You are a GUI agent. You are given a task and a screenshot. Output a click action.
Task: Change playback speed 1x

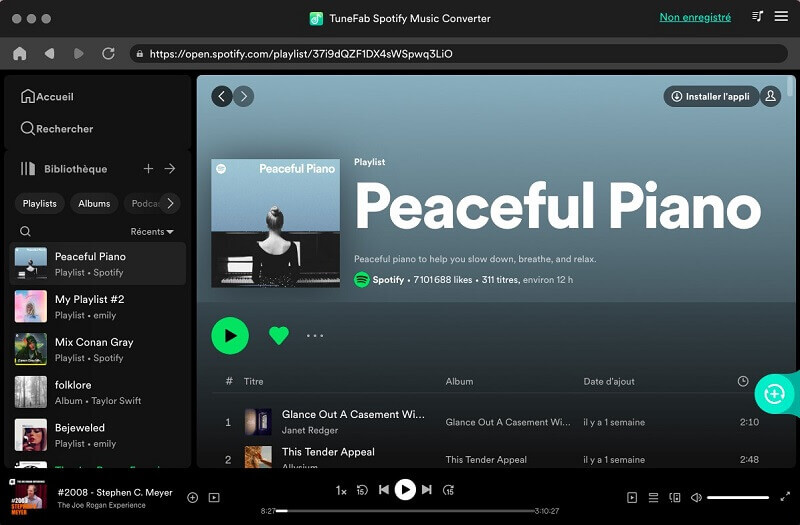pyautogui.click(x=341, y=491)
